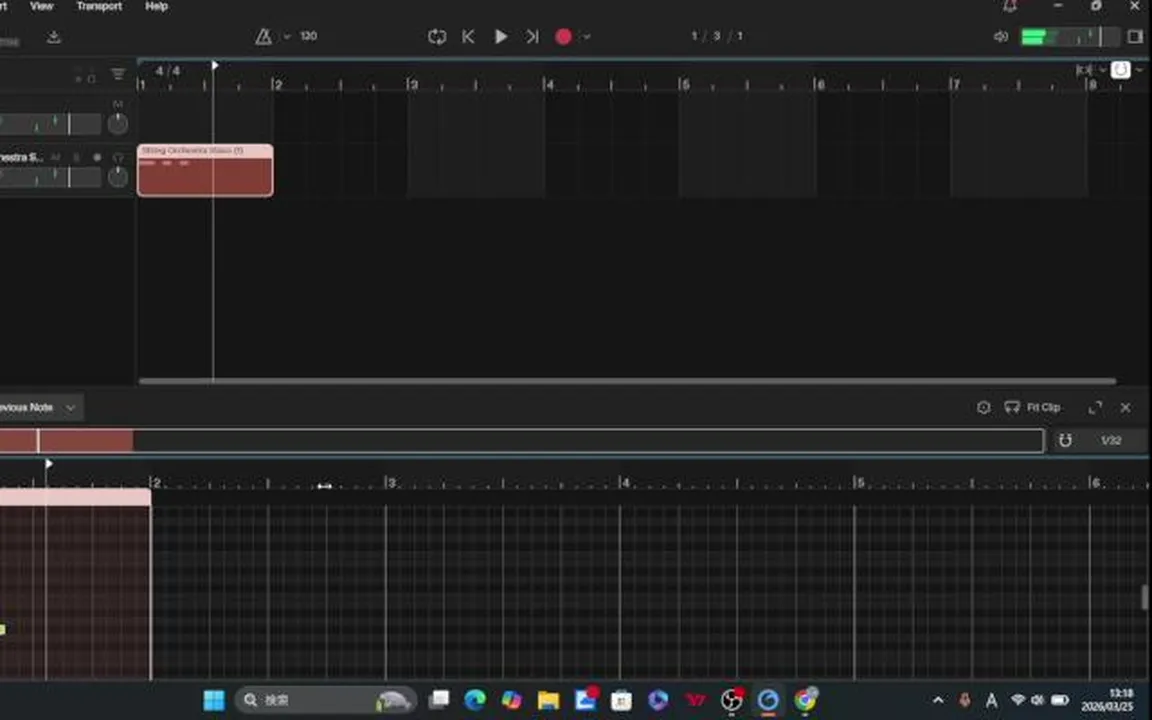Select the String Orchestra Stacc clip
The image size is (1152, 720).
coord(205,170)
